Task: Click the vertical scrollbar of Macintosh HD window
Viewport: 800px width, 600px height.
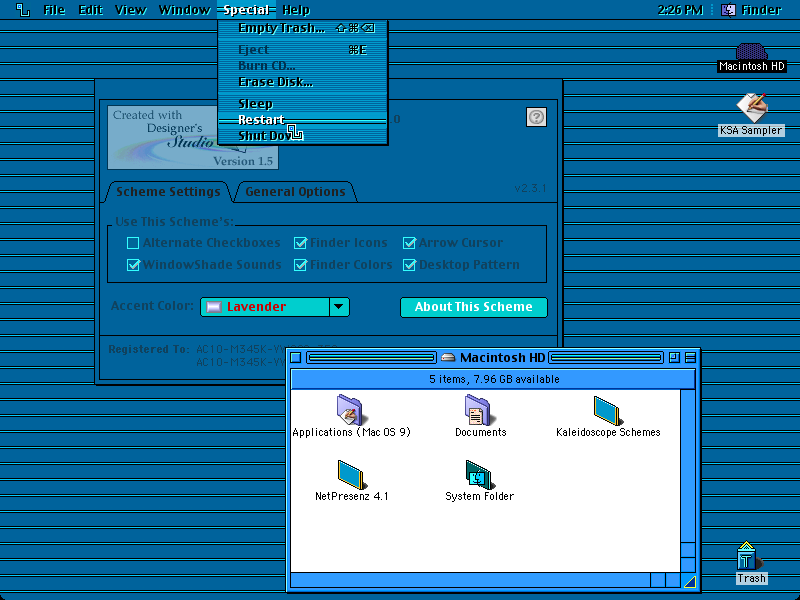Action: 688,480
